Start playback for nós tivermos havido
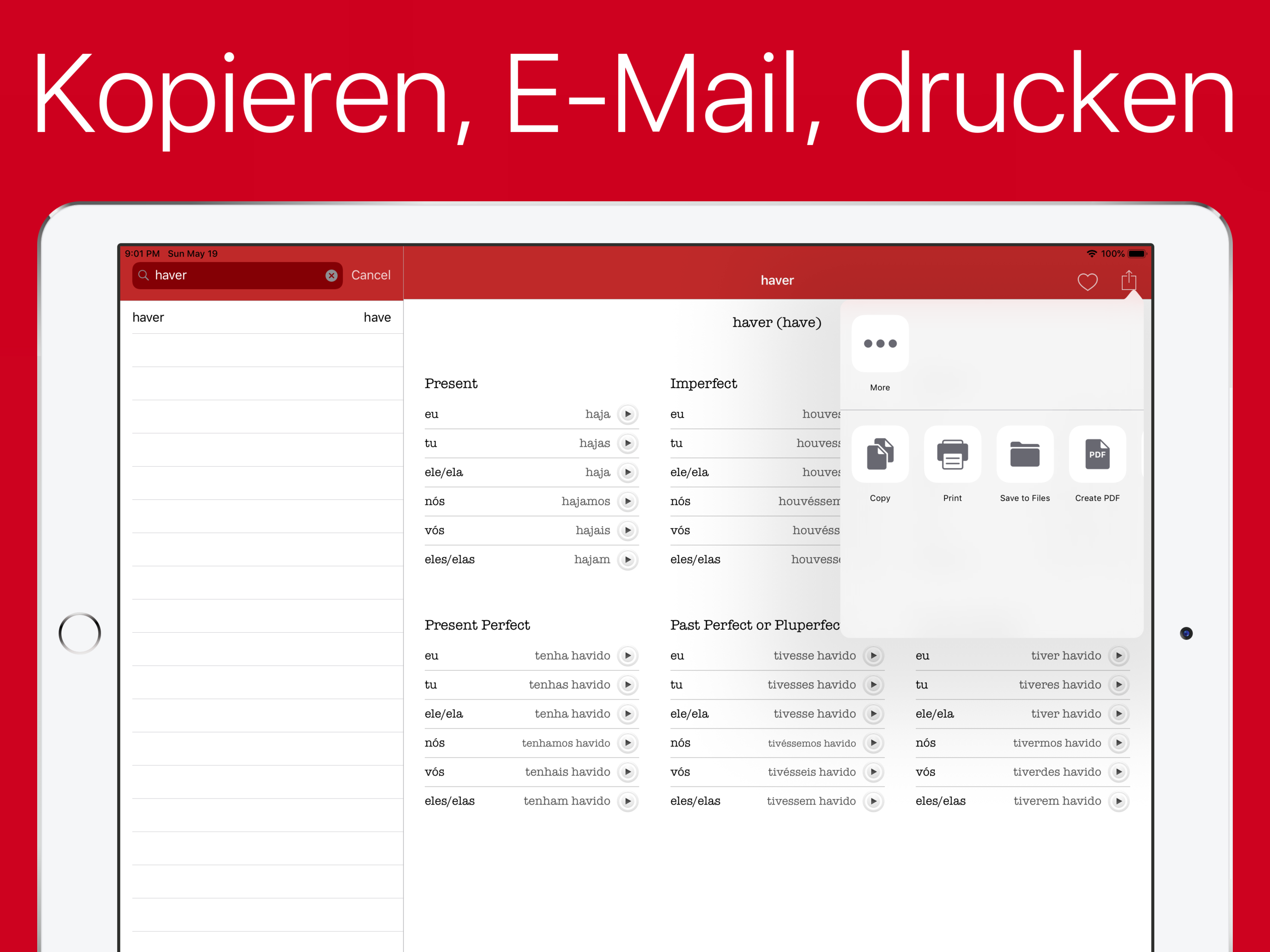1270x952 pixels. tap(1119, 743)
